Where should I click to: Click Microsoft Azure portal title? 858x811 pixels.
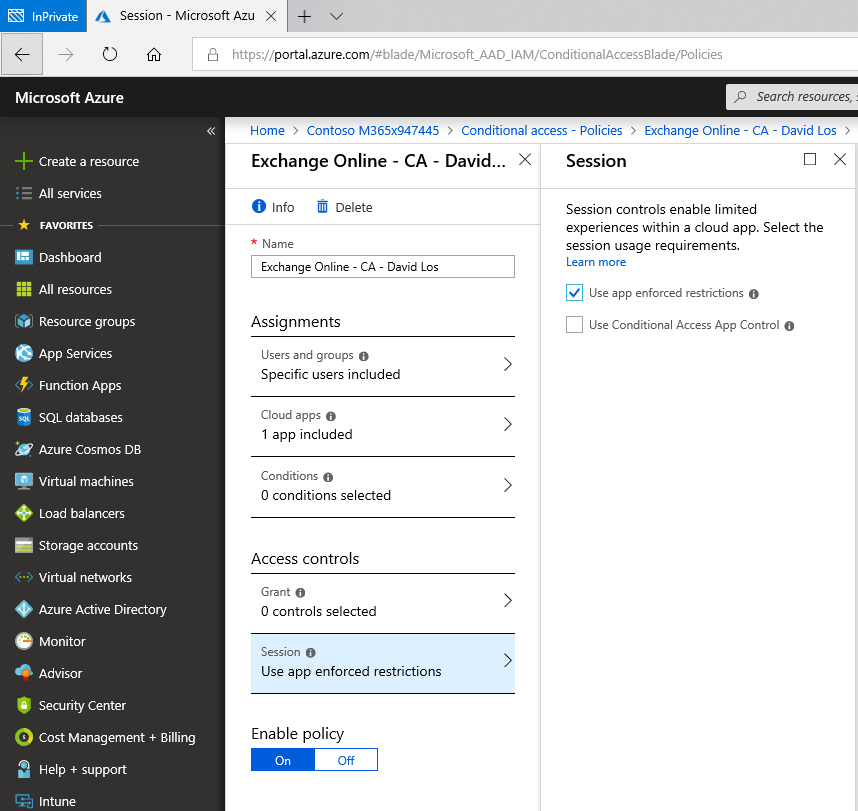point(69,97)
